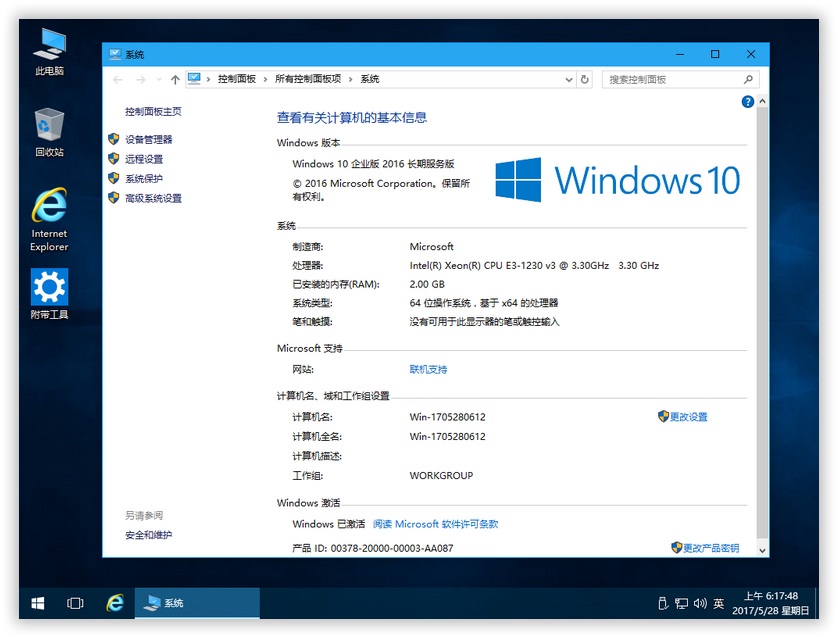Open 设备管理器 from the sidebar
The image size is (838, 638).
pos(149,139)
